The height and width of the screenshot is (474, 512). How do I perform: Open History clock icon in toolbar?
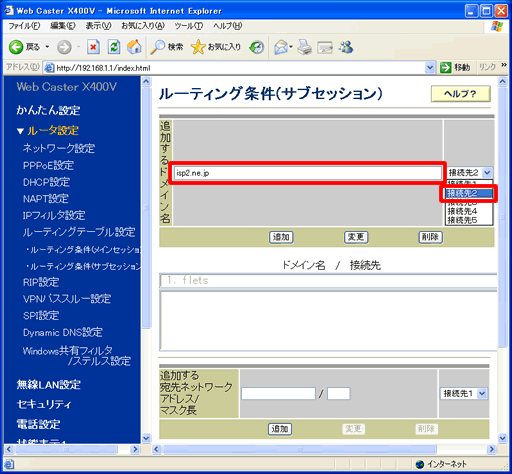[x=256, y=47]
